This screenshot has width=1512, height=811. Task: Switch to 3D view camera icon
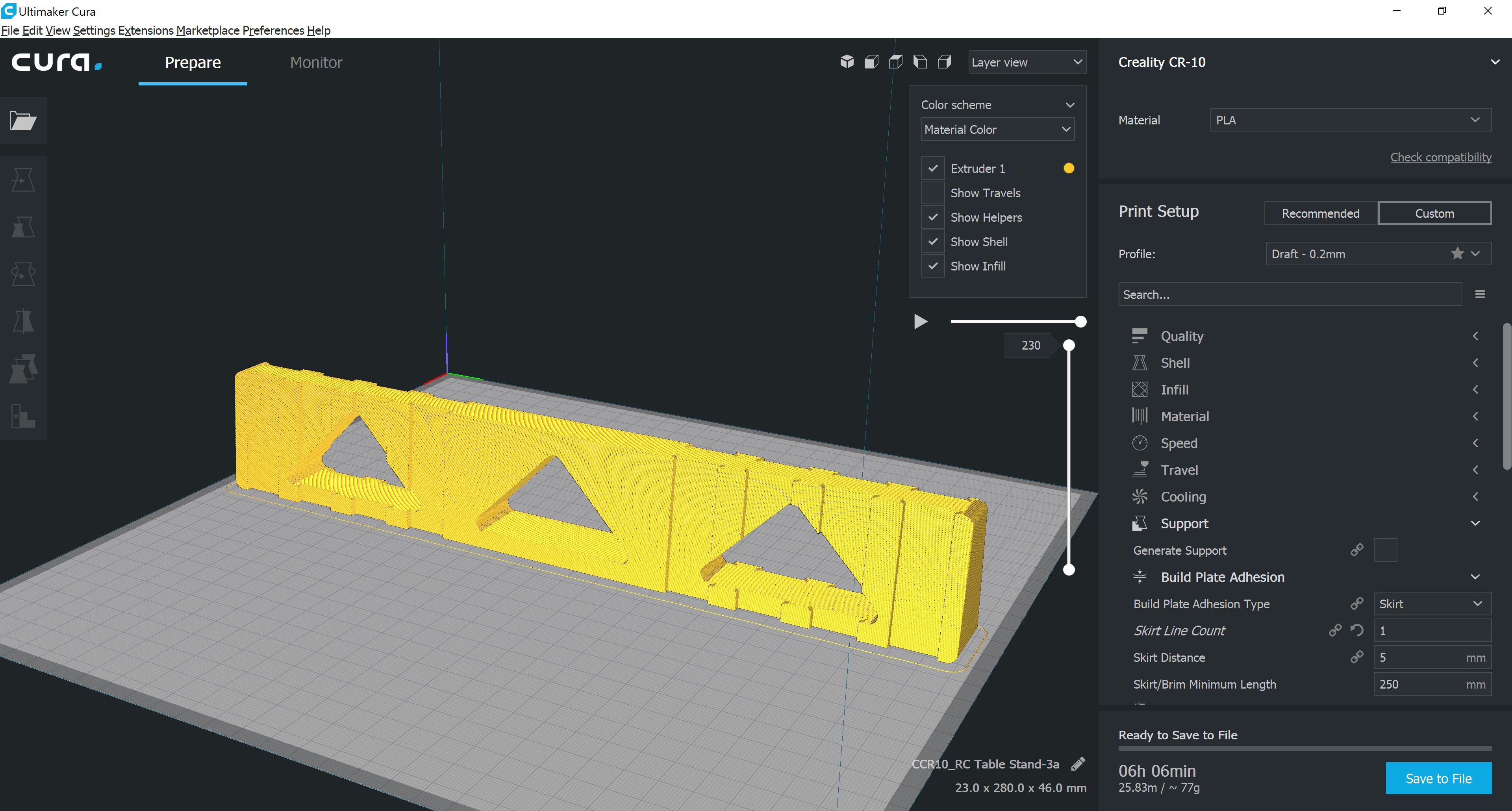pyautogui.click(x=847, y=62)
